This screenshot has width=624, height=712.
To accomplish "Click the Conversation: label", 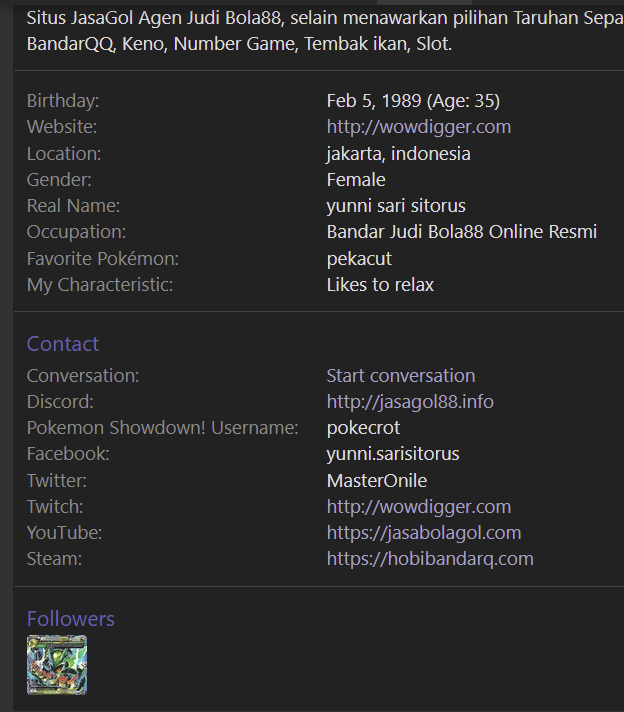I will click(x=83, y=376).
